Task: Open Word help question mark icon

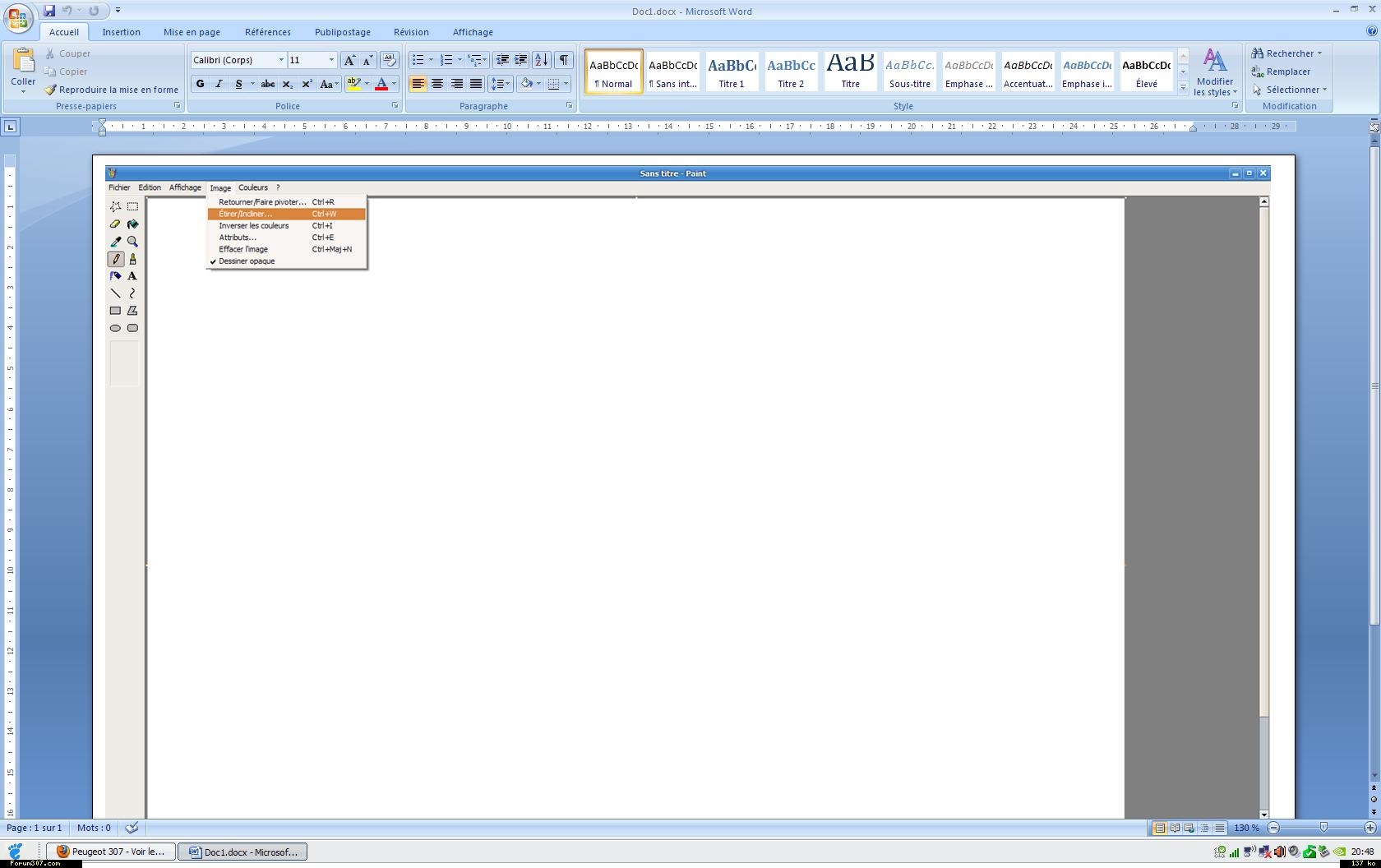Action: tap(1371, 31)
